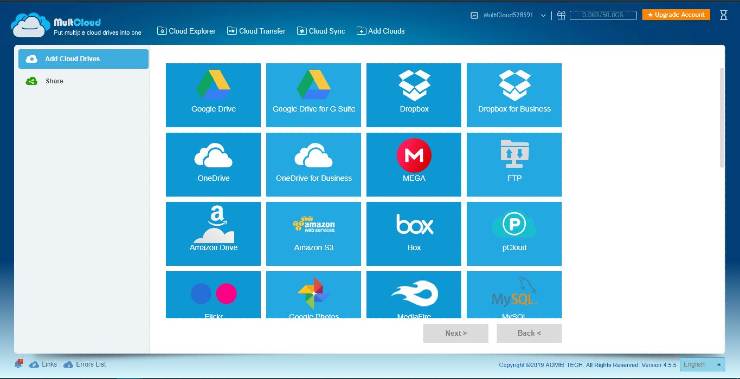740x379 pixels.
Task: Open Links at the bottom bar
Action: click(43, 364)
